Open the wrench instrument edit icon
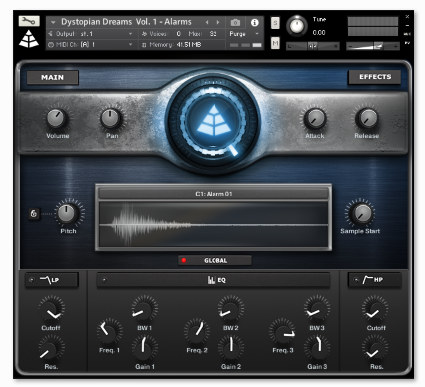The height and width of the screenshot is (387, 425). (x=29, y=21)
